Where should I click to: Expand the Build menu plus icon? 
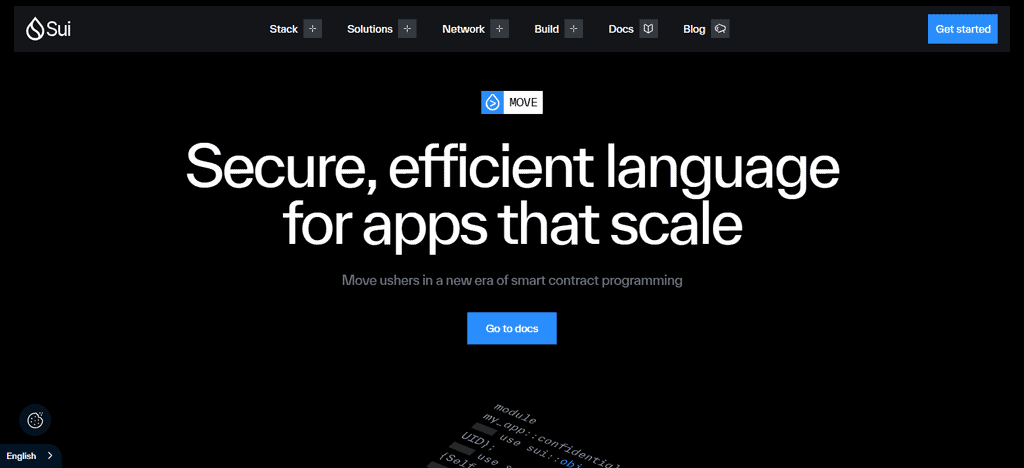(x=573, y=29)
